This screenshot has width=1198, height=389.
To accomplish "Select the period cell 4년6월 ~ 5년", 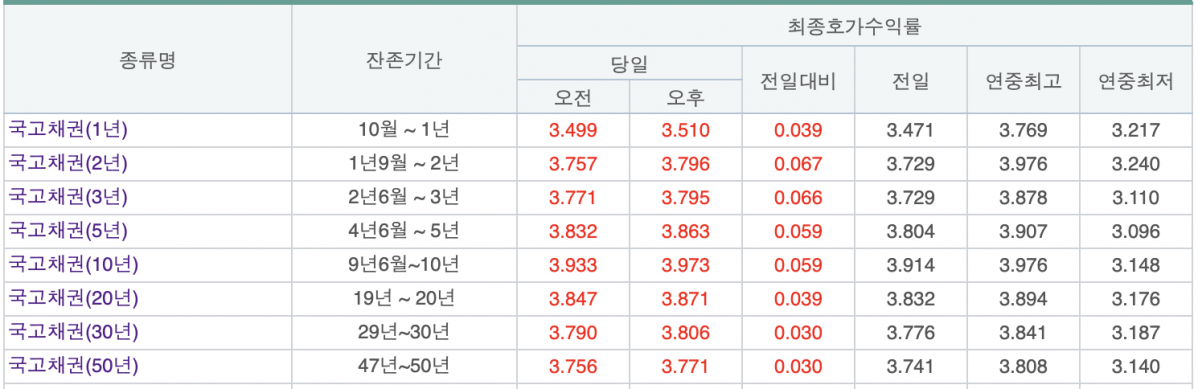I will [404, 231].
